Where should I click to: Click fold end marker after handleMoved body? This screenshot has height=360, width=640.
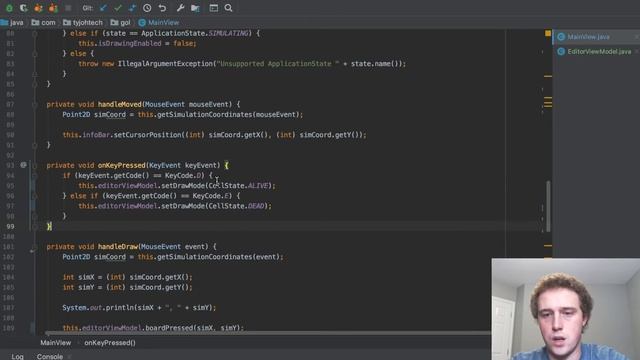35,145
